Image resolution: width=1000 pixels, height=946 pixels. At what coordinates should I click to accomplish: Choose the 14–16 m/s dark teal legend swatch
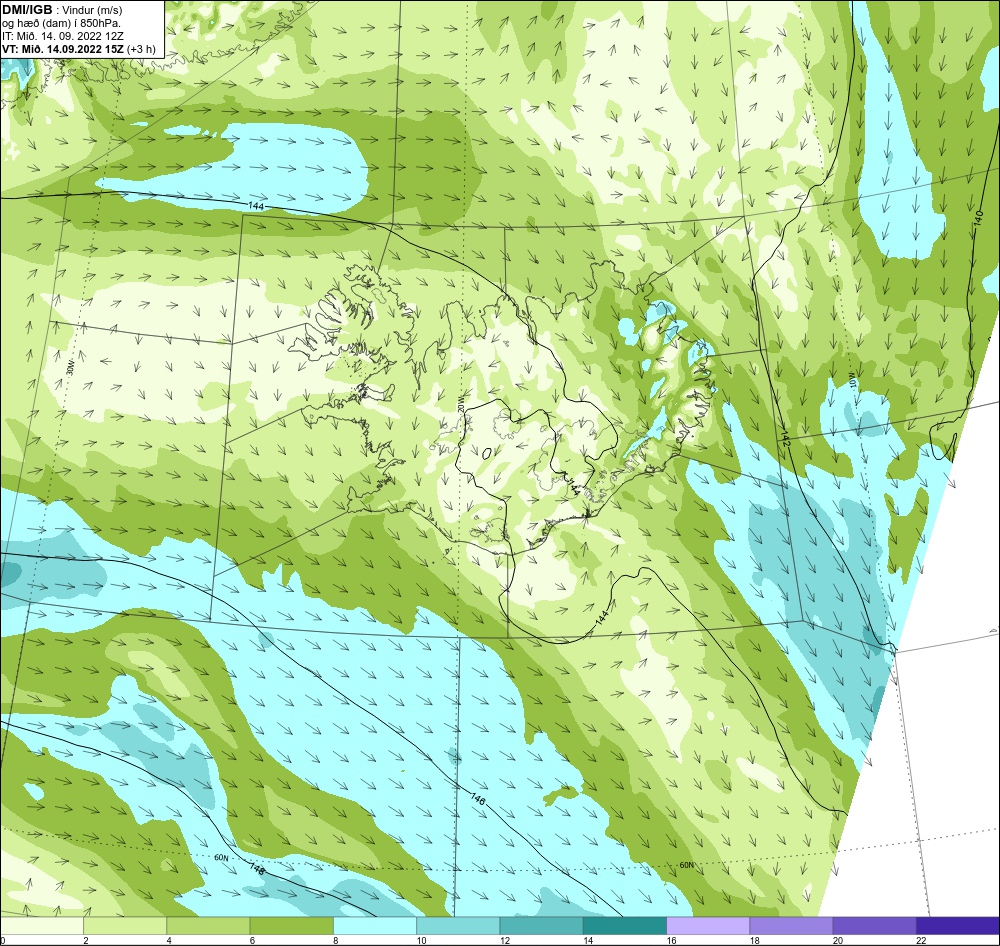625,925
